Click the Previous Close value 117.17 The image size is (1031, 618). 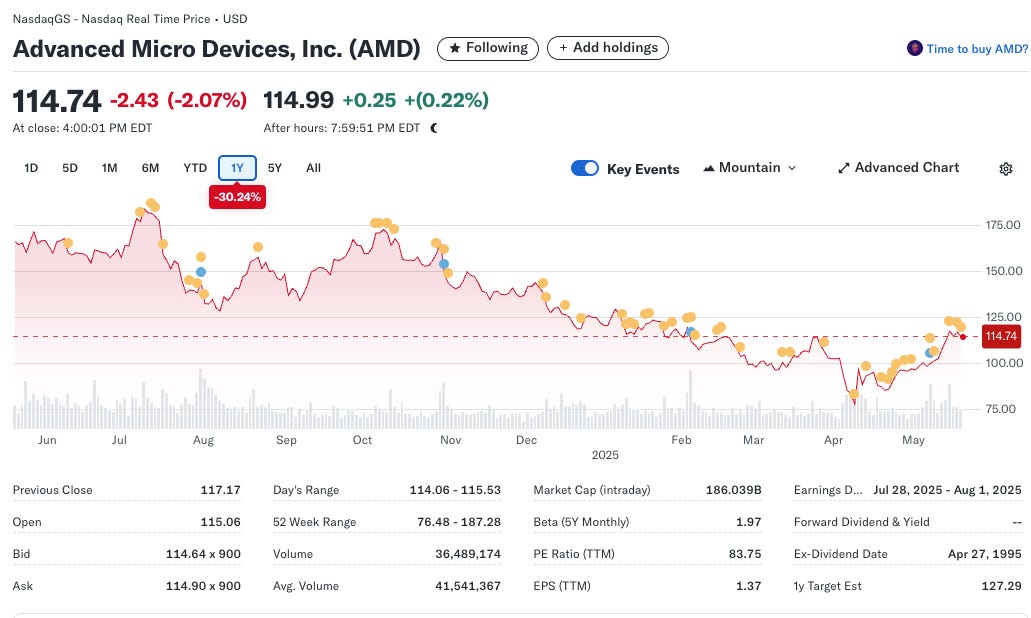pos(220,490)
